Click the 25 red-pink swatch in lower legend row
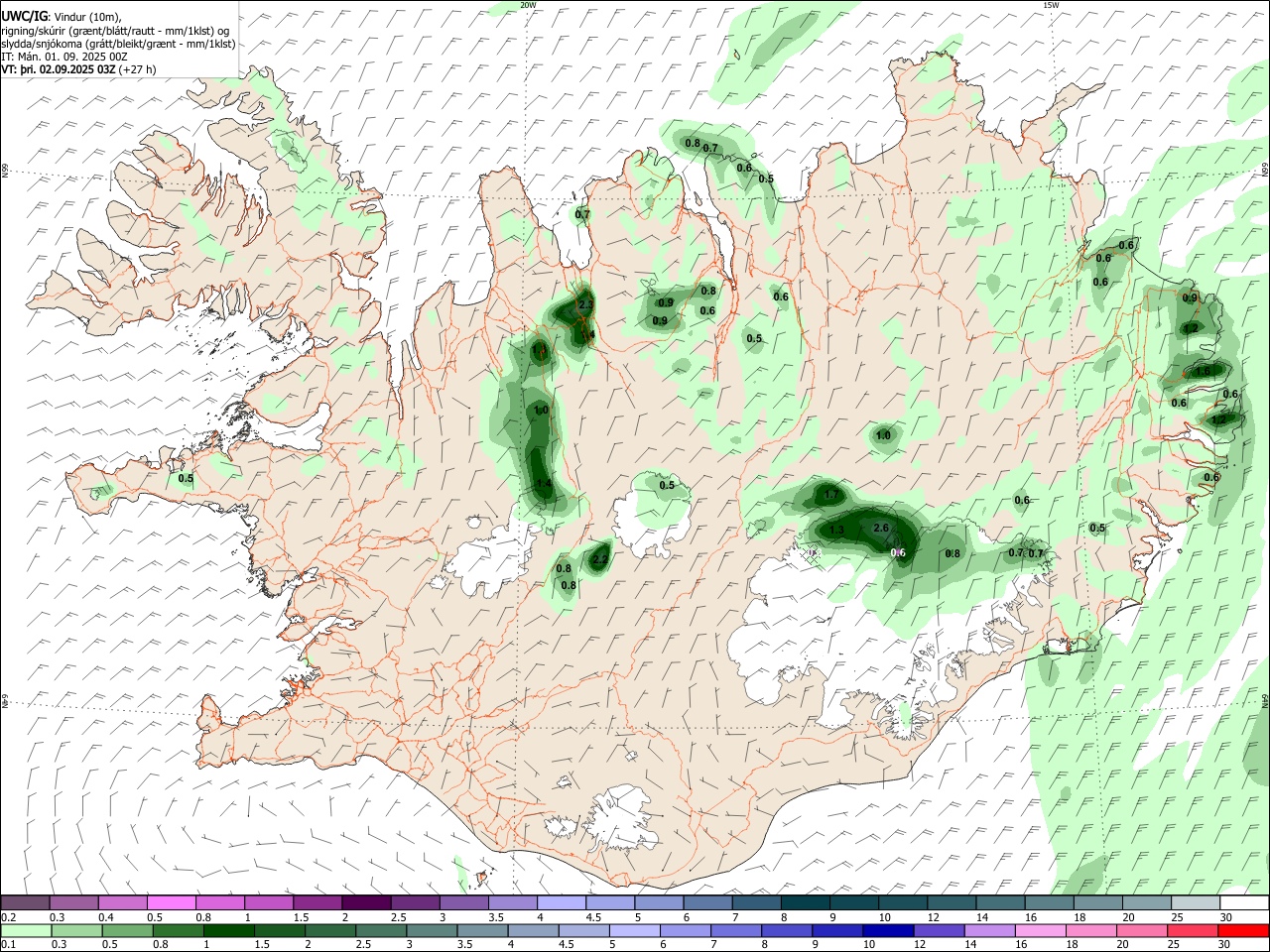The image size is (1270, 952). click(x=1192, y=930)
